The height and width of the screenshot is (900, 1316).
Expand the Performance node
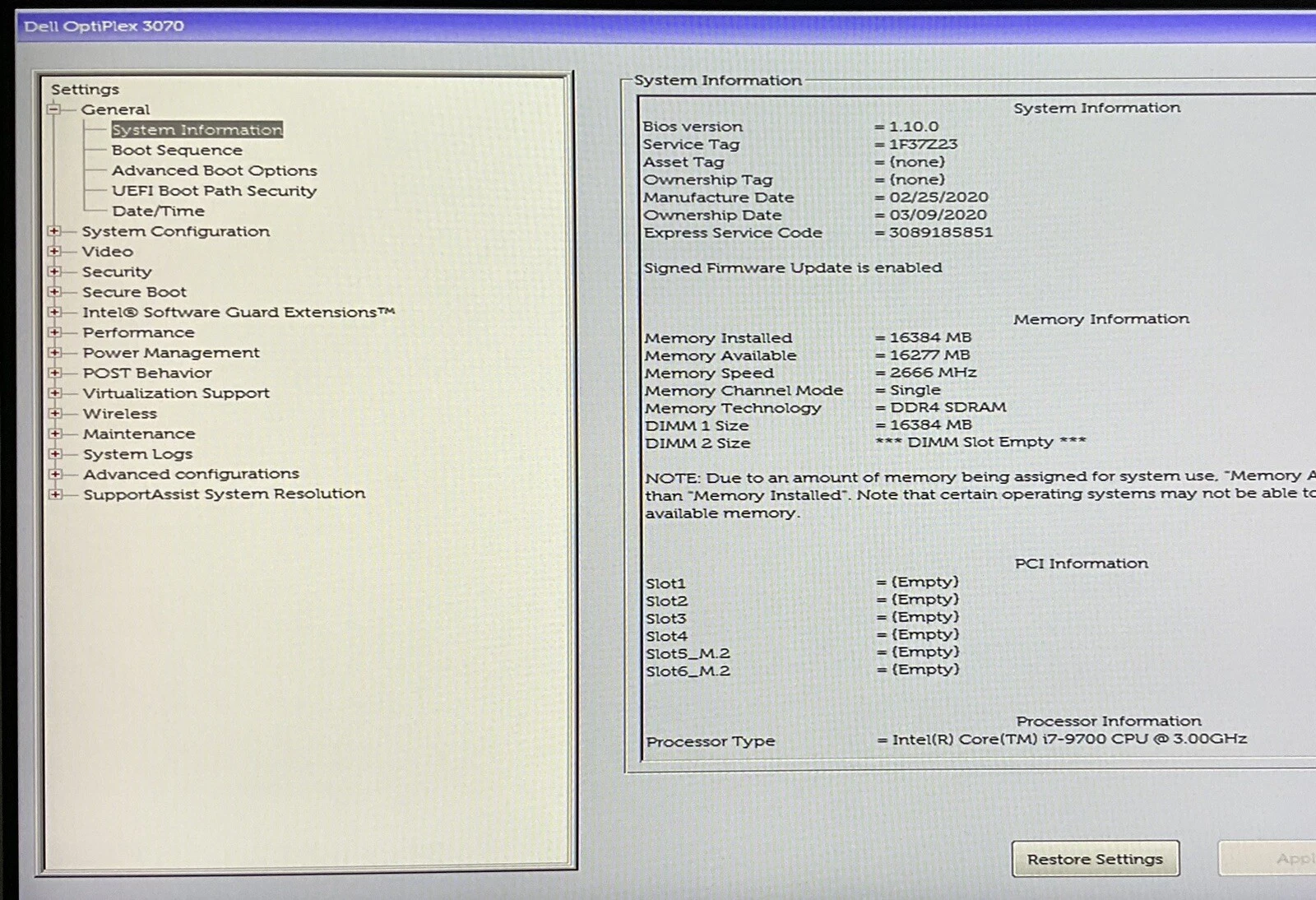[54, 332]
